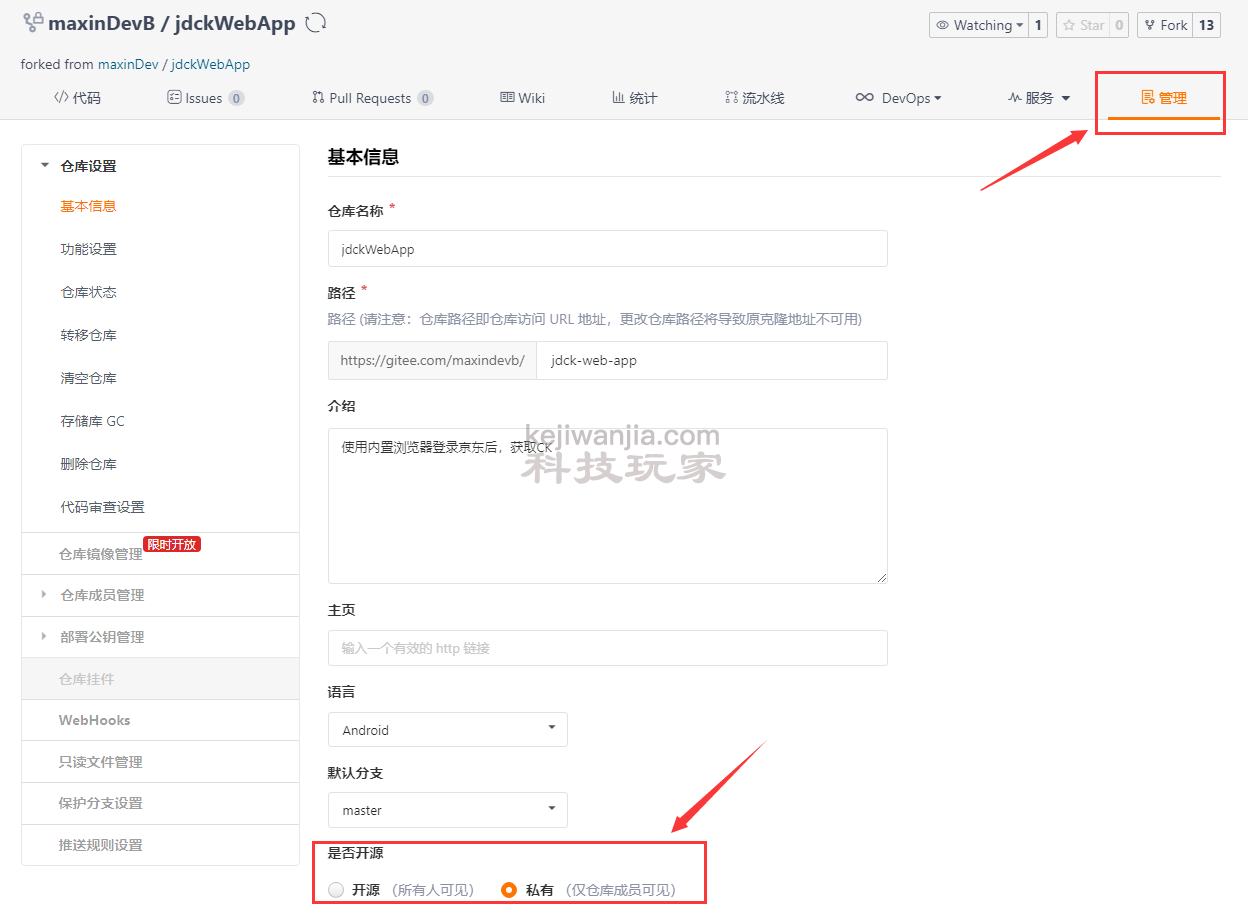1248x907 pixels.
Task: Open the 默认分支 dropdown showing master
Action: pos(448,810)
